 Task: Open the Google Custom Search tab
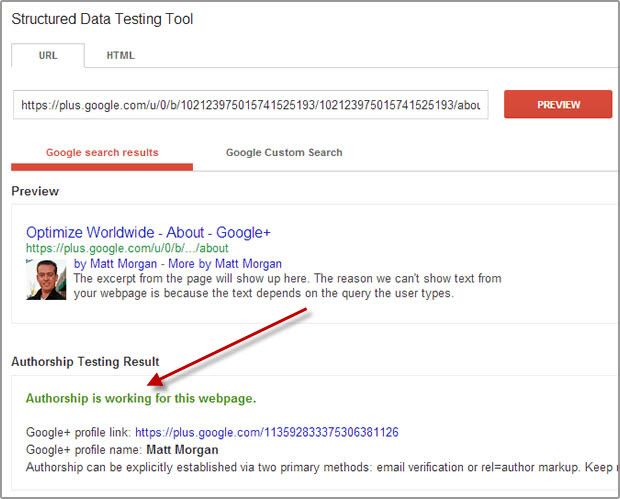point(284,153)
